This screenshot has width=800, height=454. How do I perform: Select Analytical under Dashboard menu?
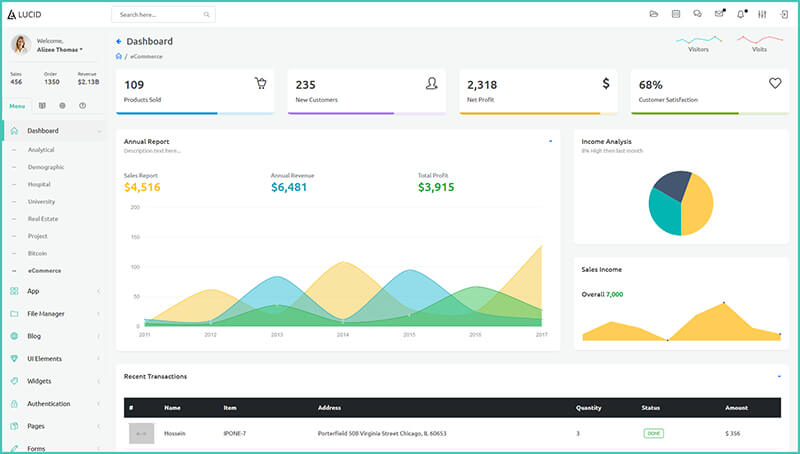click(x=41, y=150)
